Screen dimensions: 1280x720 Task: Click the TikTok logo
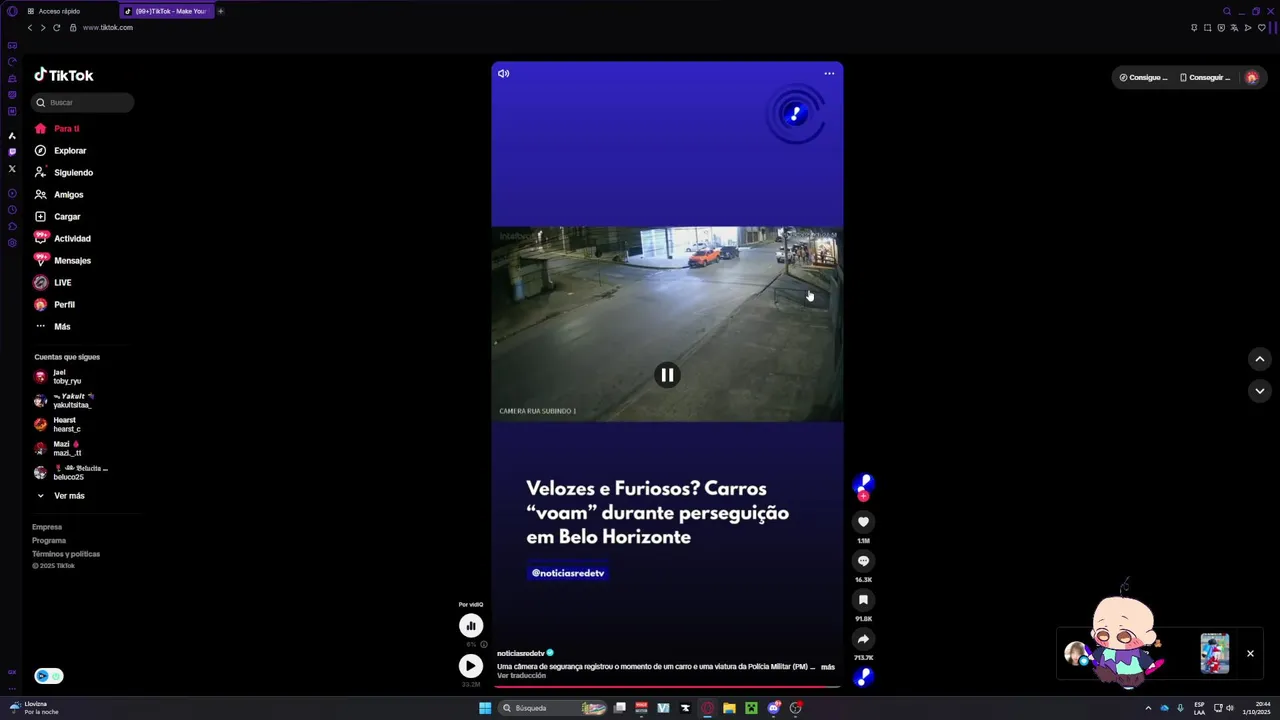coord(64,75)
